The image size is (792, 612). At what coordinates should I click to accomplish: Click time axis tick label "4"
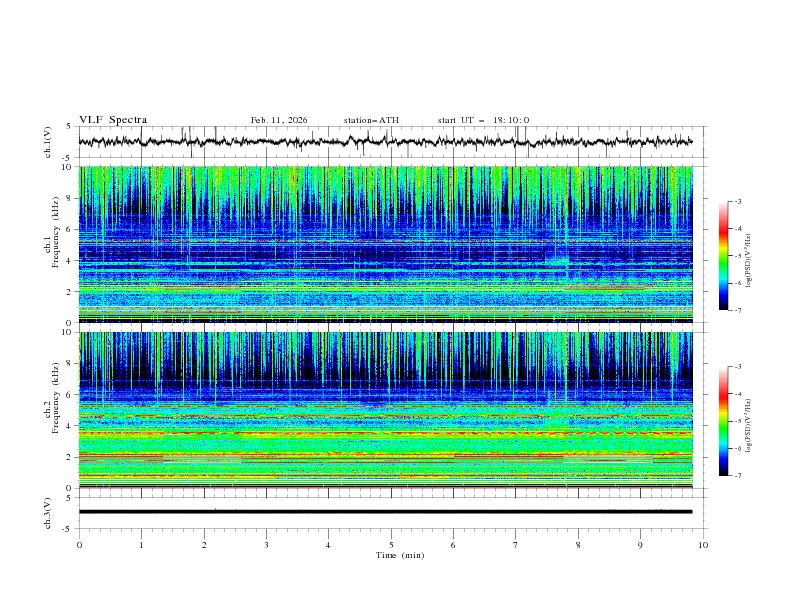click(x=328, y=545)
